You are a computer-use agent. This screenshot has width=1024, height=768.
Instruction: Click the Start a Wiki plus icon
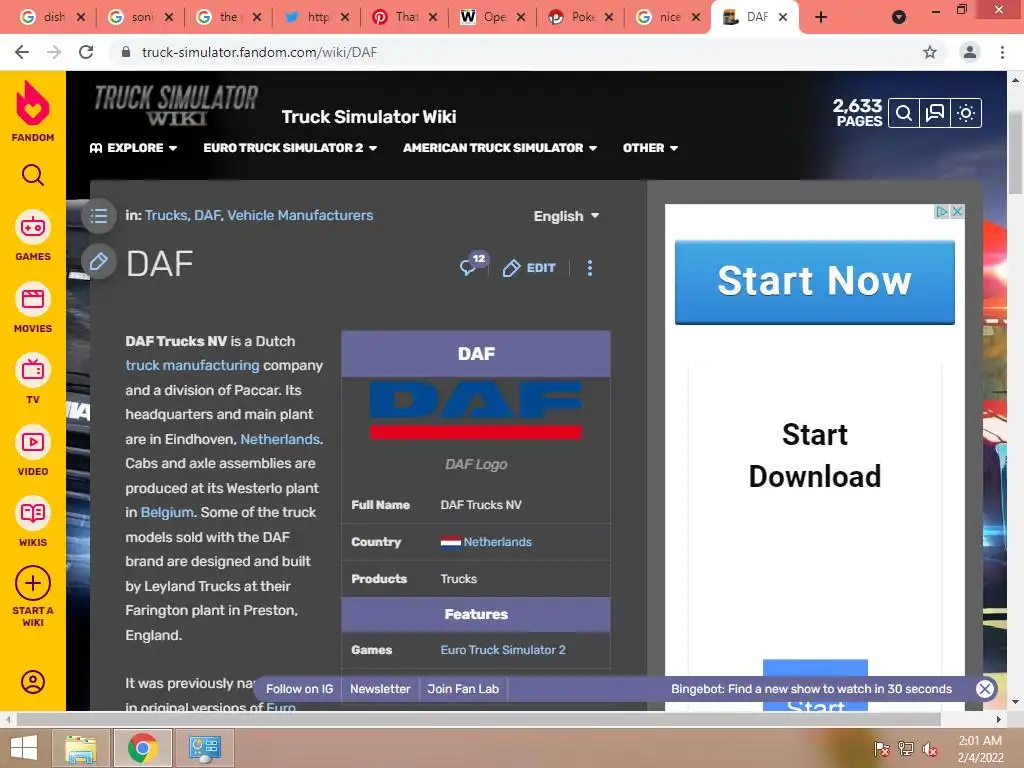click(33, 583)
